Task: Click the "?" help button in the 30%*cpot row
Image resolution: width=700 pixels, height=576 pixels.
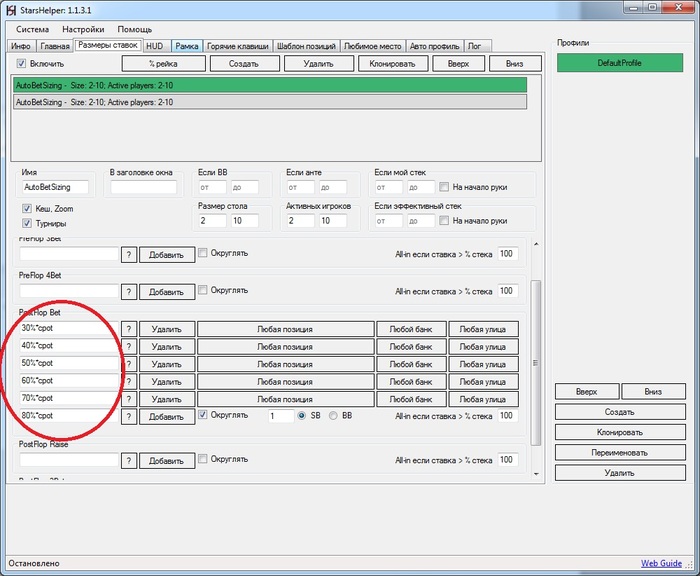Action: 128,328
